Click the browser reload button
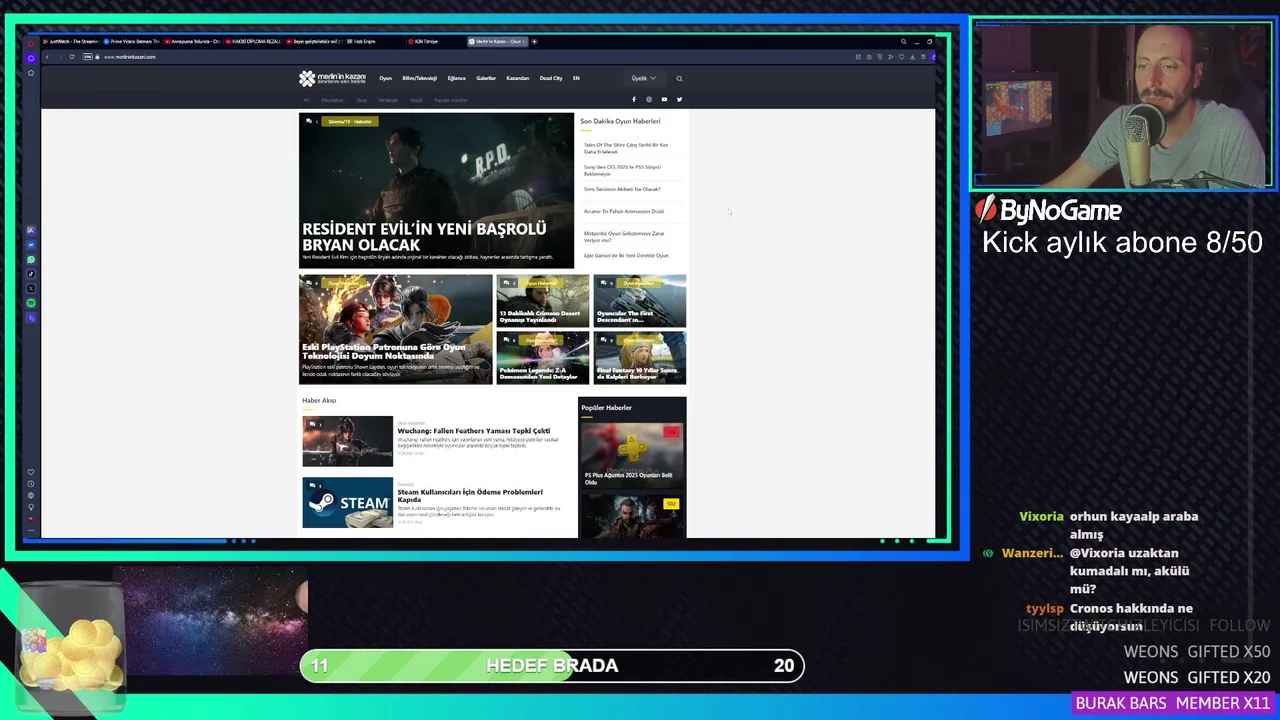The width and height of the screenshot is (1280, 720). point(72,57)
